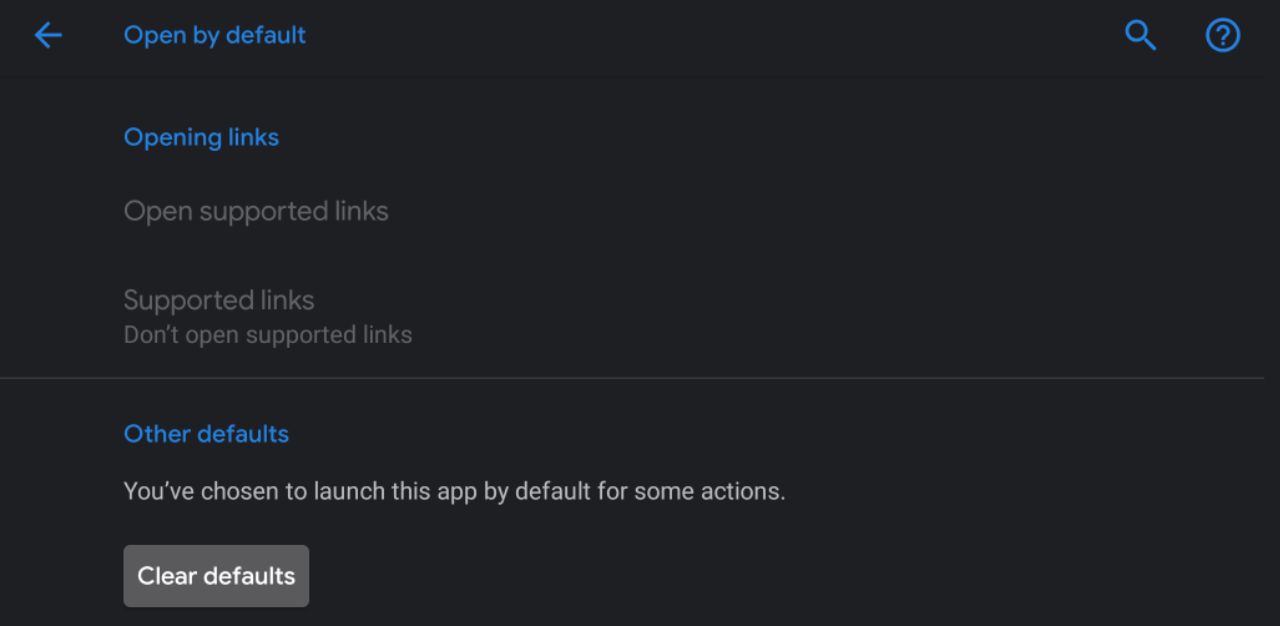Screen dimensions: 1280x626
Task: Open the Supported links setting
Action: click(219, 300)
